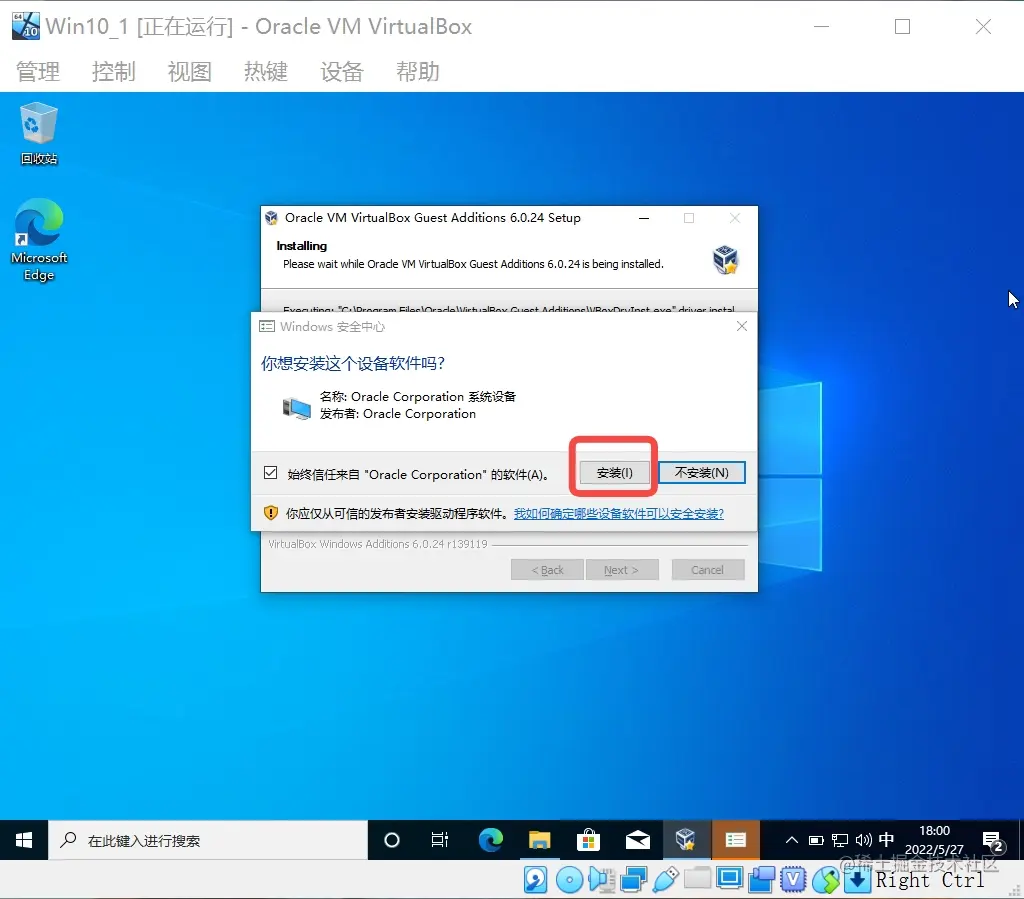1024x899 pixels.
Task: Open the 视图 menu
Action: [x=189, y=71]
